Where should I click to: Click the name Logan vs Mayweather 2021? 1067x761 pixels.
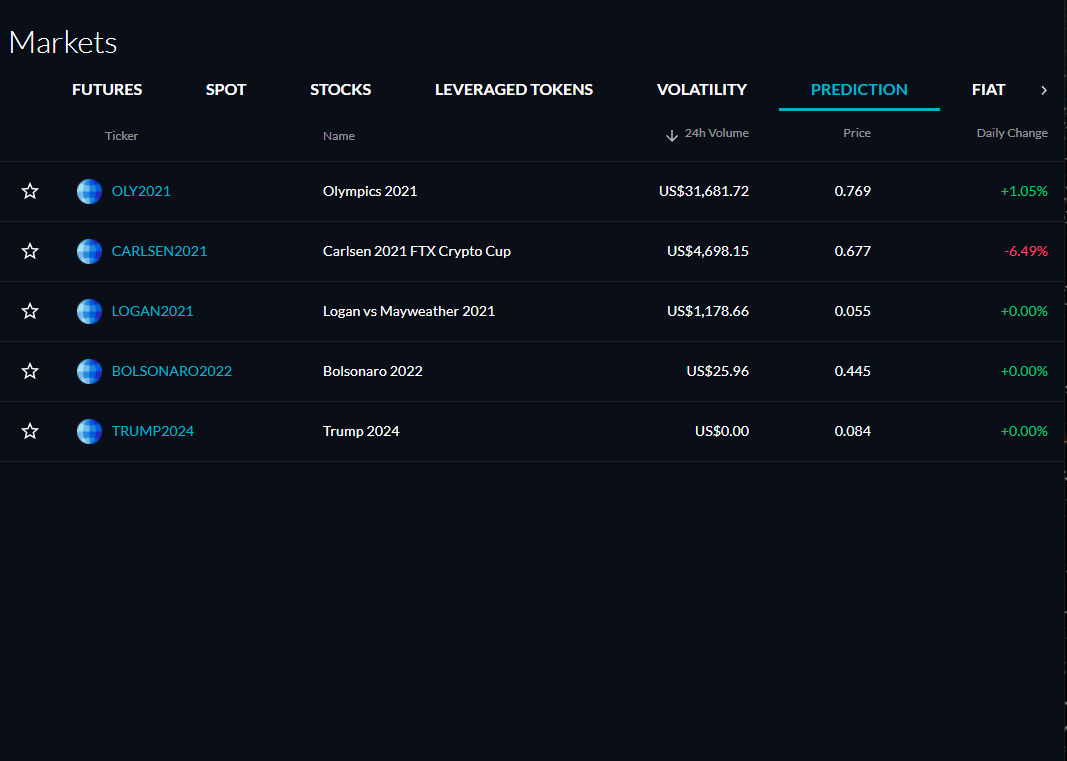409,311
